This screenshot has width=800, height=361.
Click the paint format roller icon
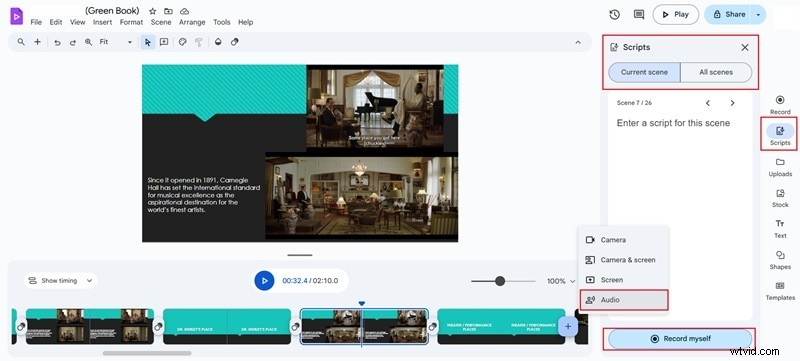click(x=198, y=42)
